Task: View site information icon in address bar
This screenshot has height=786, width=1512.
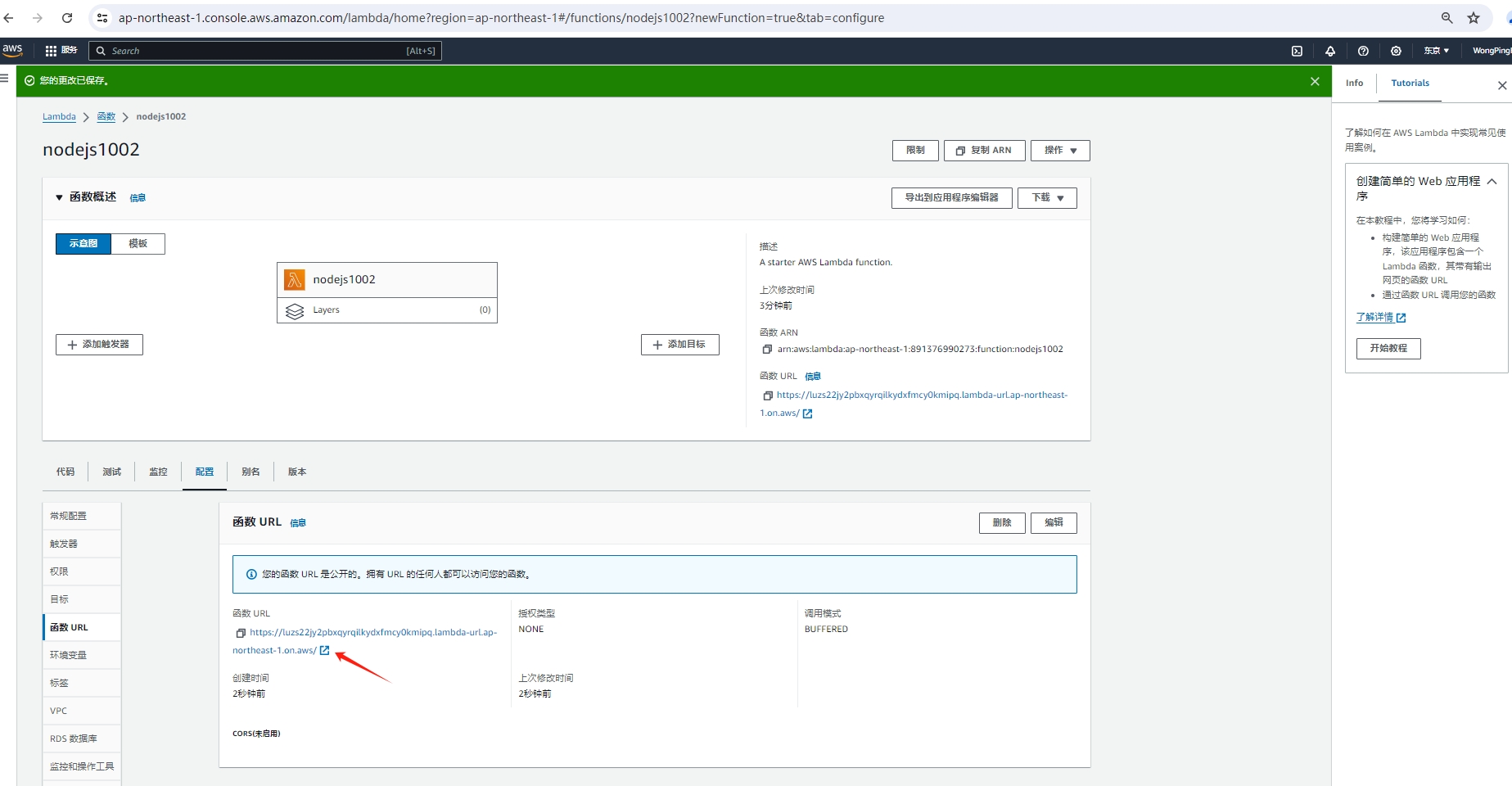Action: (x=102, y=18)
